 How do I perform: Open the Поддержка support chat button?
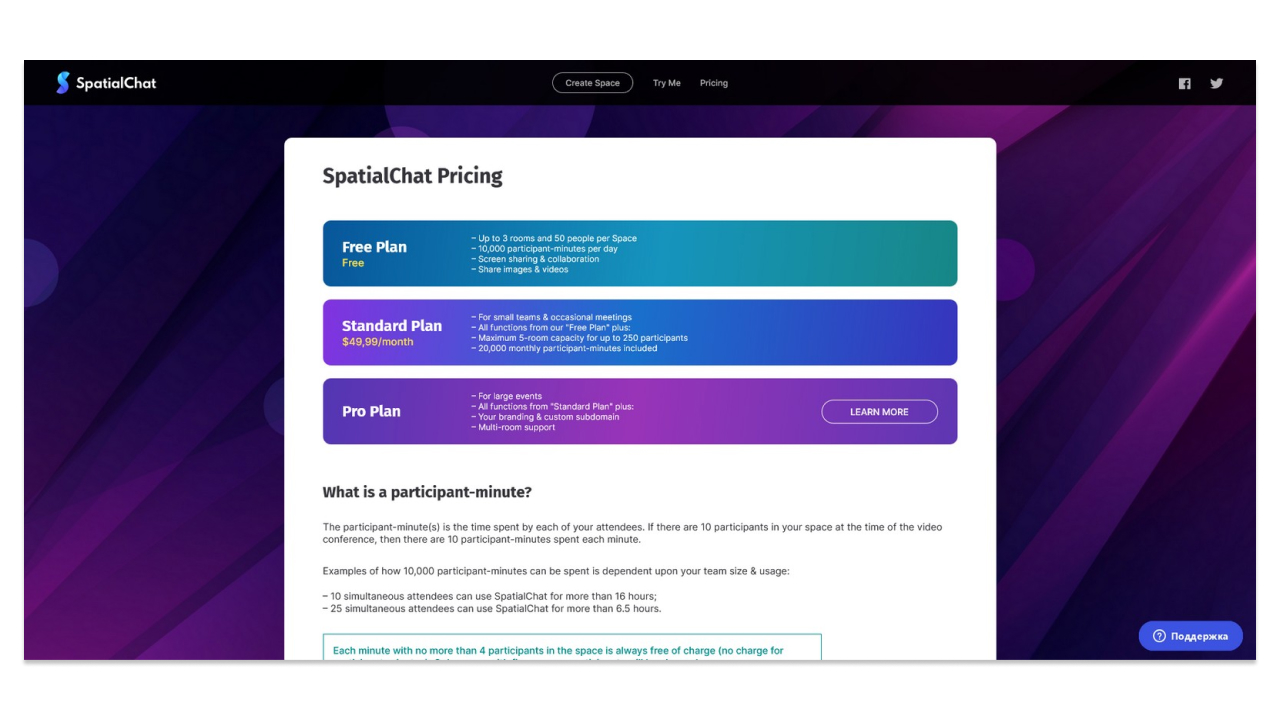pos(1190,636)
